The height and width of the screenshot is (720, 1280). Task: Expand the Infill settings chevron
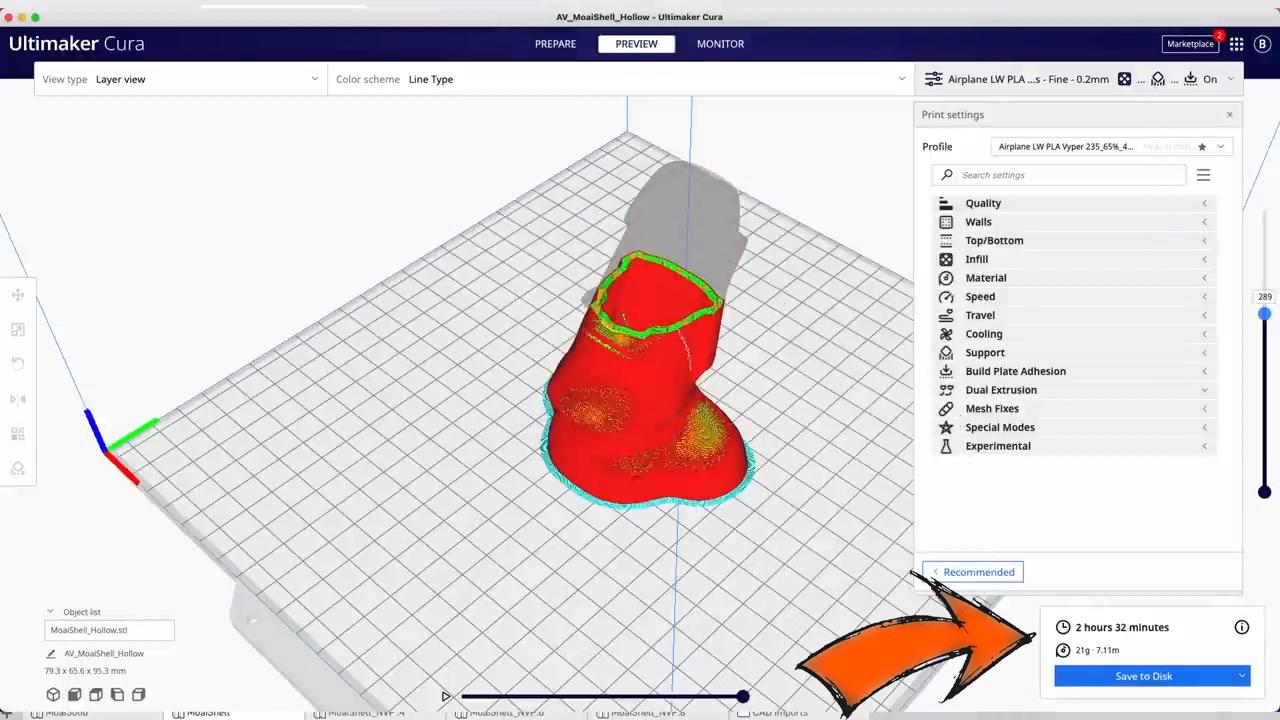pyautogui.click(x=1204, y=259)
